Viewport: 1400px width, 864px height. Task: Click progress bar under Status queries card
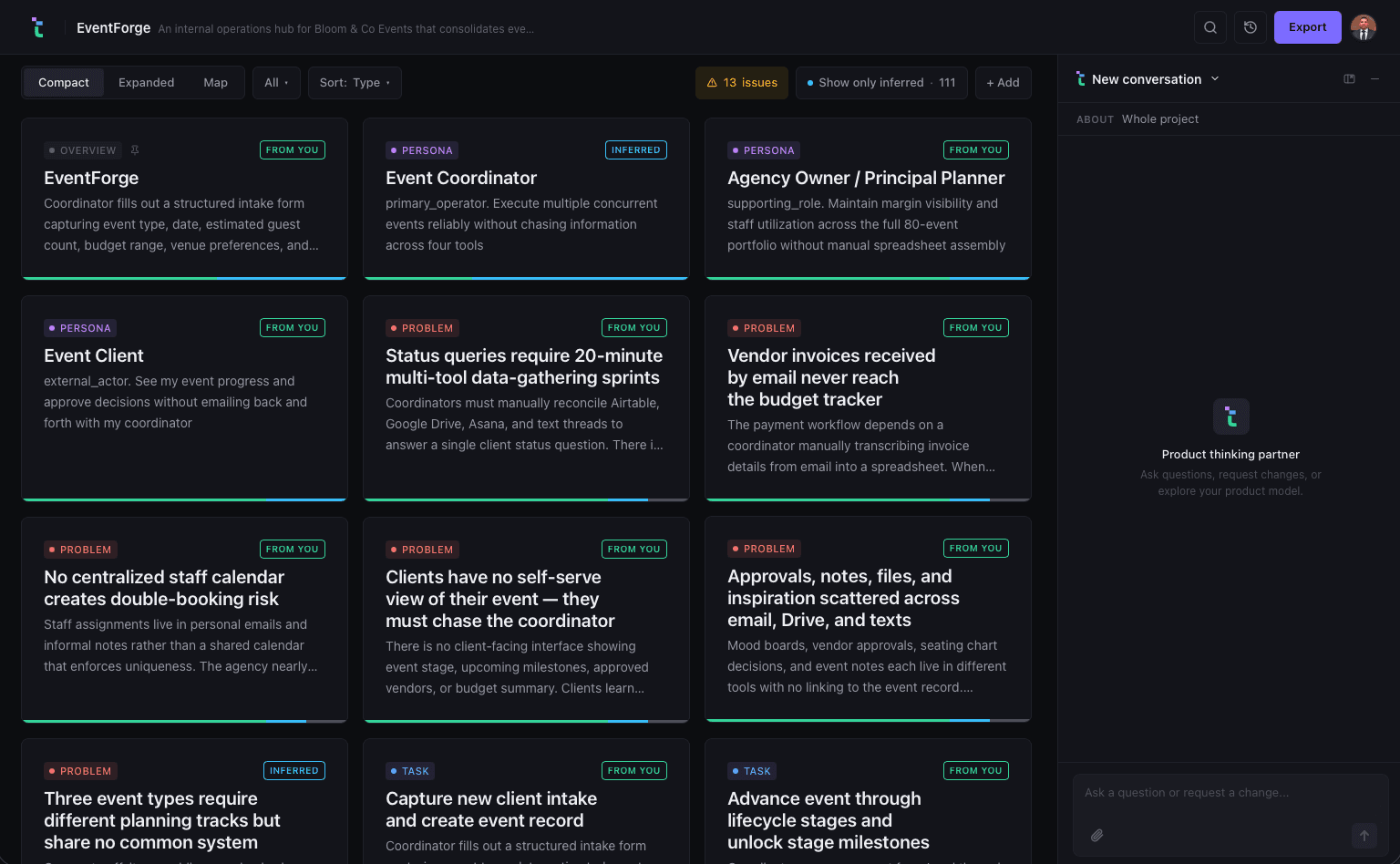[x=526, y=499]
